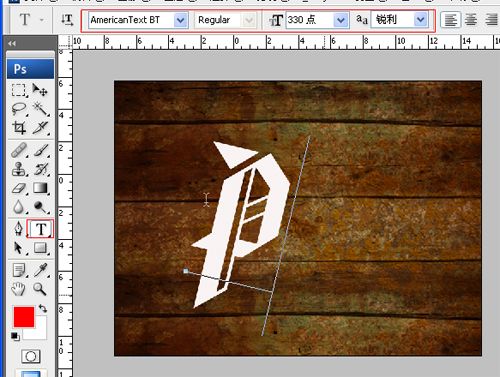Left align the text
Viewport: 500px width, 377px height.
point(450,20)
